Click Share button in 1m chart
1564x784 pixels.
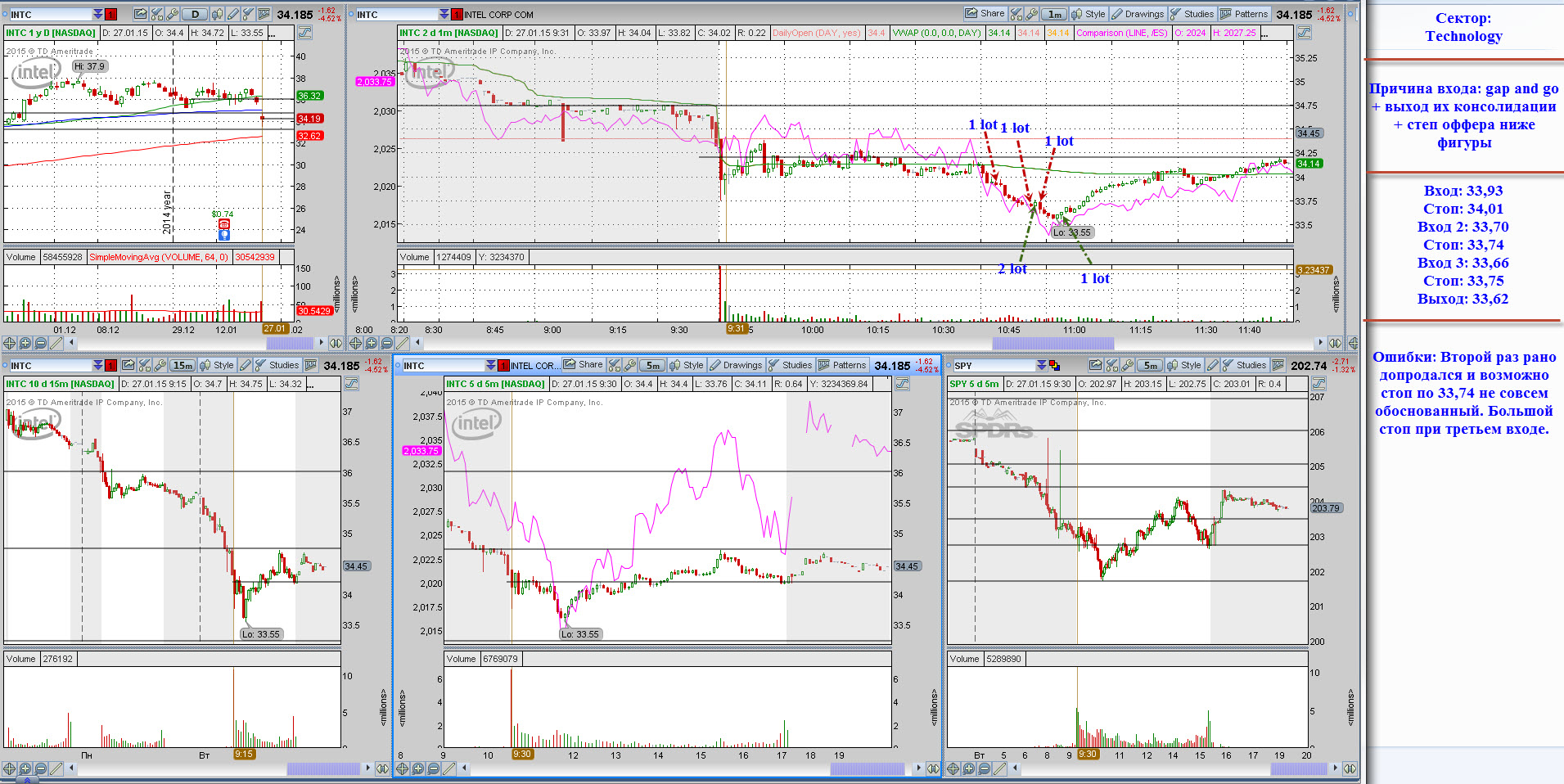coord(985,13)
